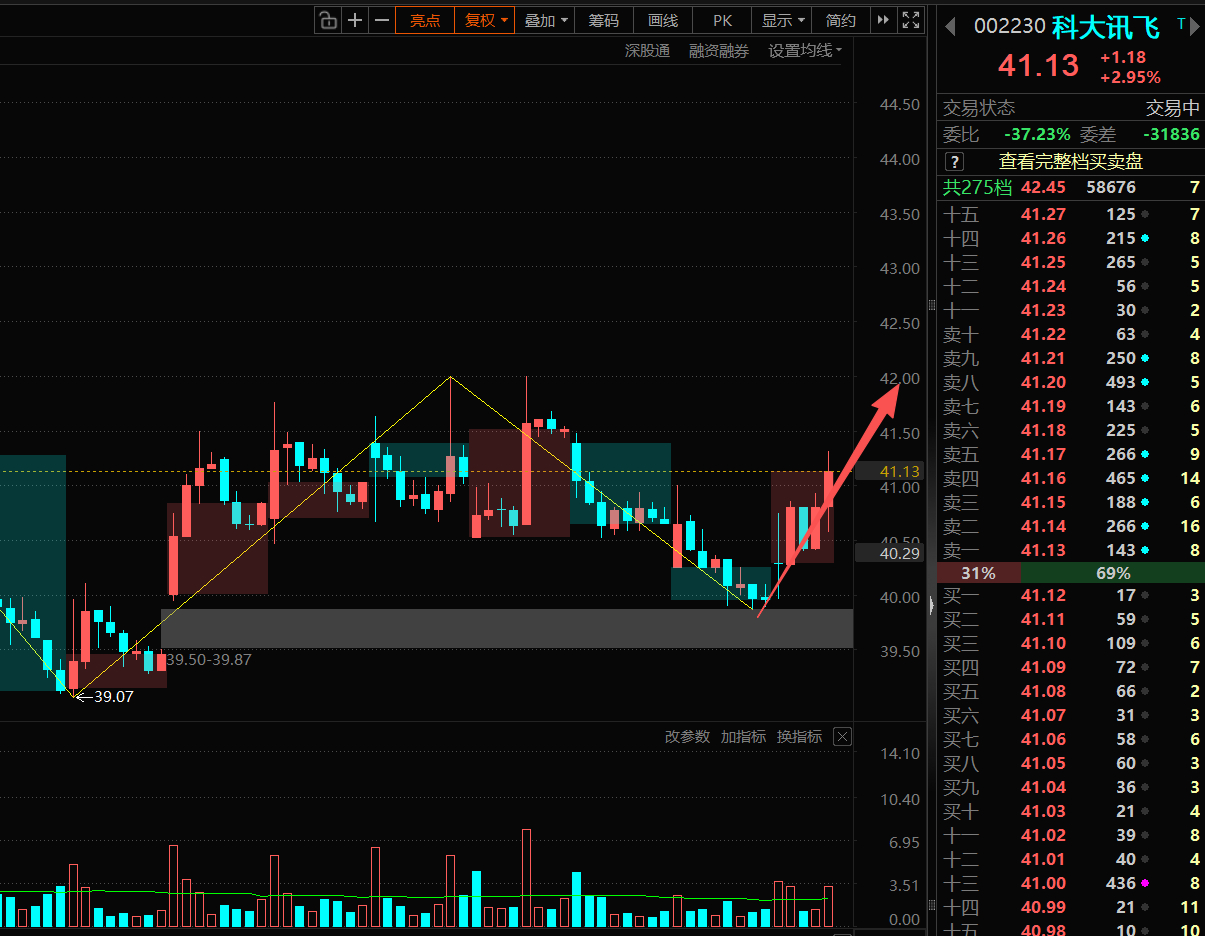
Task: Click 加指标 to add an indicator
Action: [x=743, y=737]
